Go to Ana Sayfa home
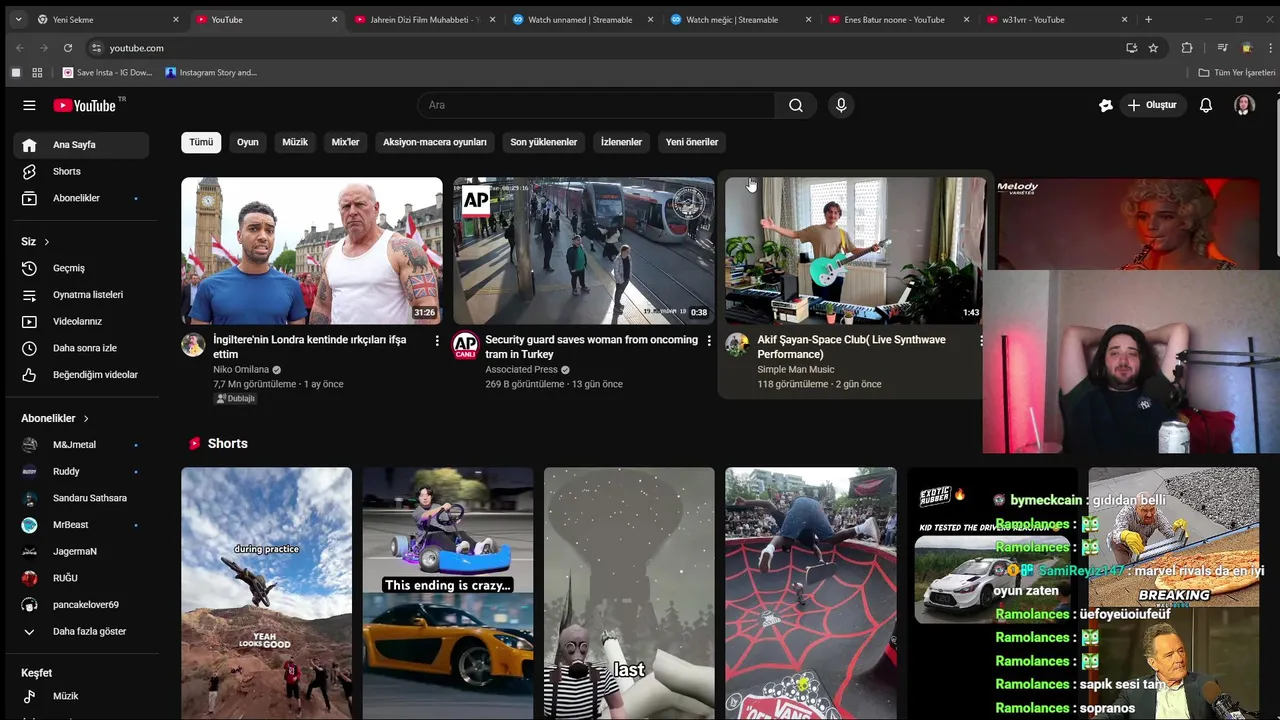1280x720 pixels. click(81, 145)
